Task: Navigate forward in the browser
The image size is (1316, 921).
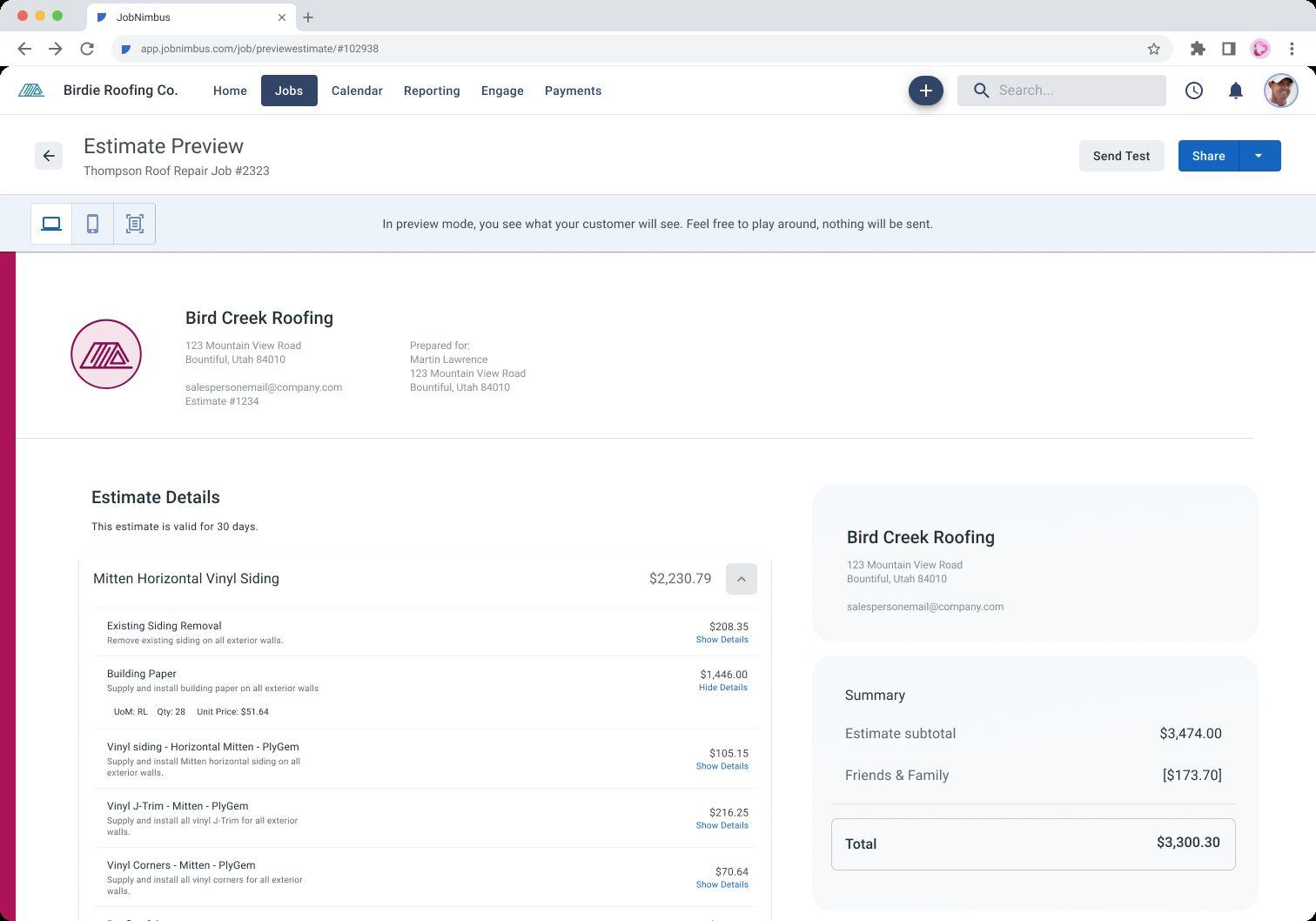Action: click(56, 49)
